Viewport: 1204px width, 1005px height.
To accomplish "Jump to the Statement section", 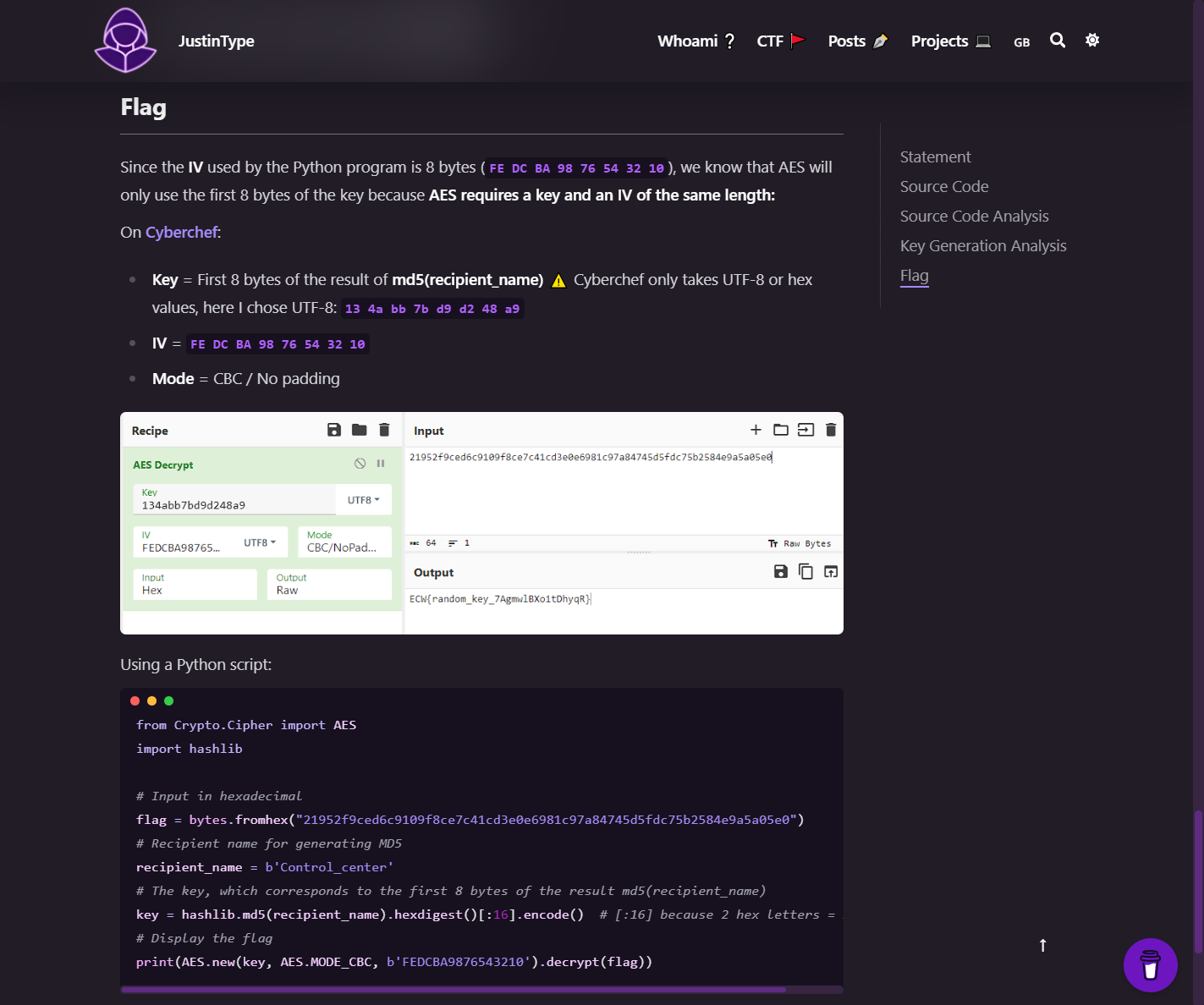I will coord(935,157).
